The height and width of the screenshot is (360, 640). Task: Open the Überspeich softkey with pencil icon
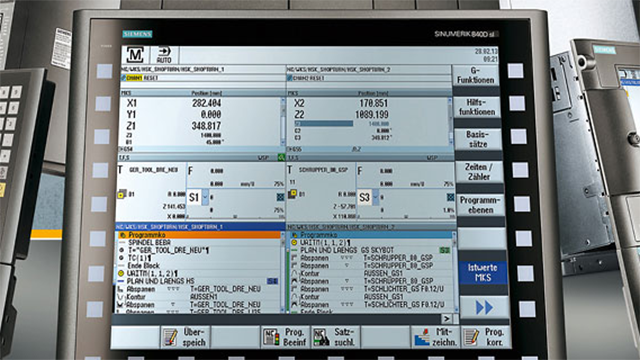pos(185,337)
